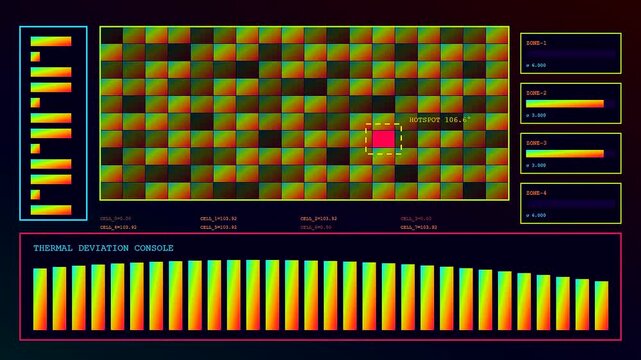The image size is (641, 360).
Task: Select the dimmed CELL_0 readout
Action: click(116, 219)
